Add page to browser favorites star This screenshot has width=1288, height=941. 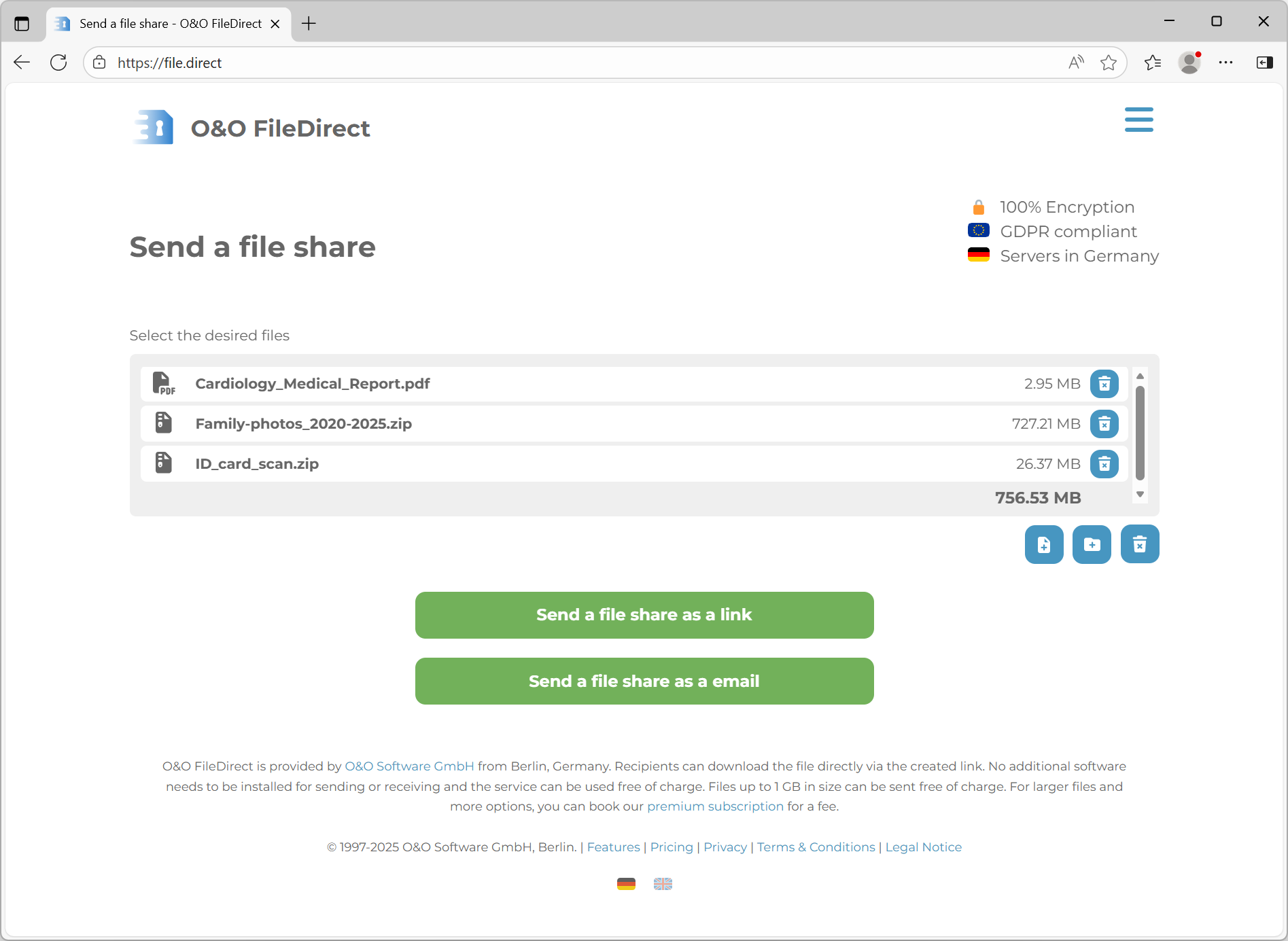click(x=1108, y=63)
